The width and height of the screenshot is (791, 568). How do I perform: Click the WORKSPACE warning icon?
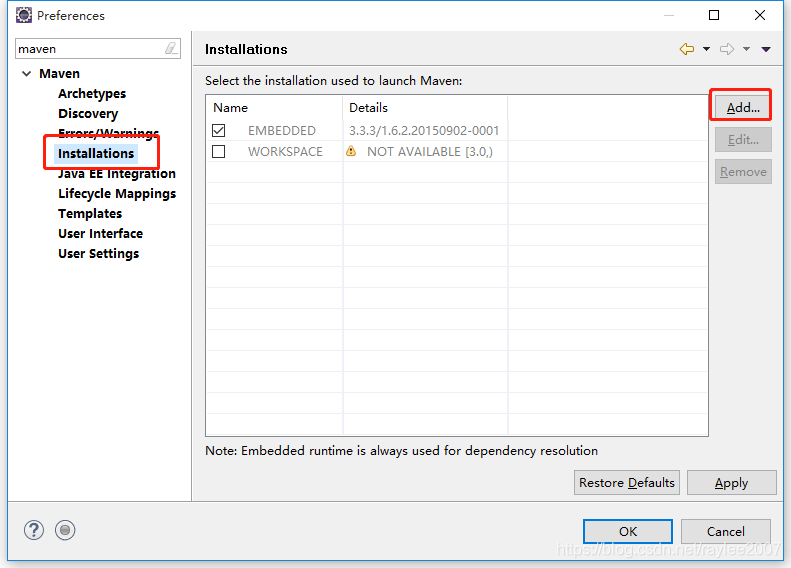(x=351, y=151)
